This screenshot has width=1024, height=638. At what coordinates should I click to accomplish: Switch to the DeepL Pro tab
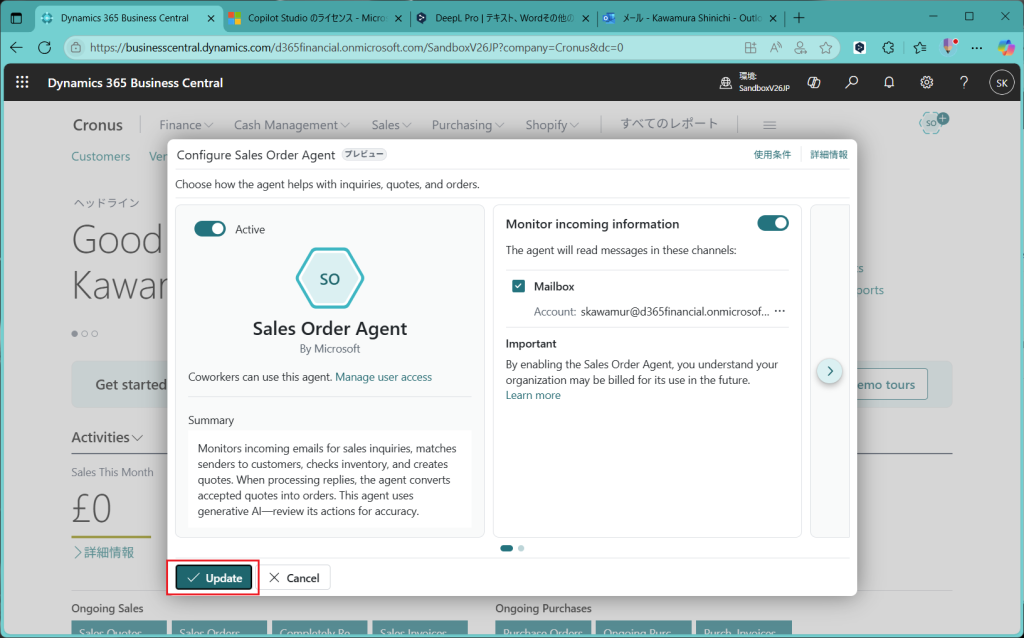504,18
